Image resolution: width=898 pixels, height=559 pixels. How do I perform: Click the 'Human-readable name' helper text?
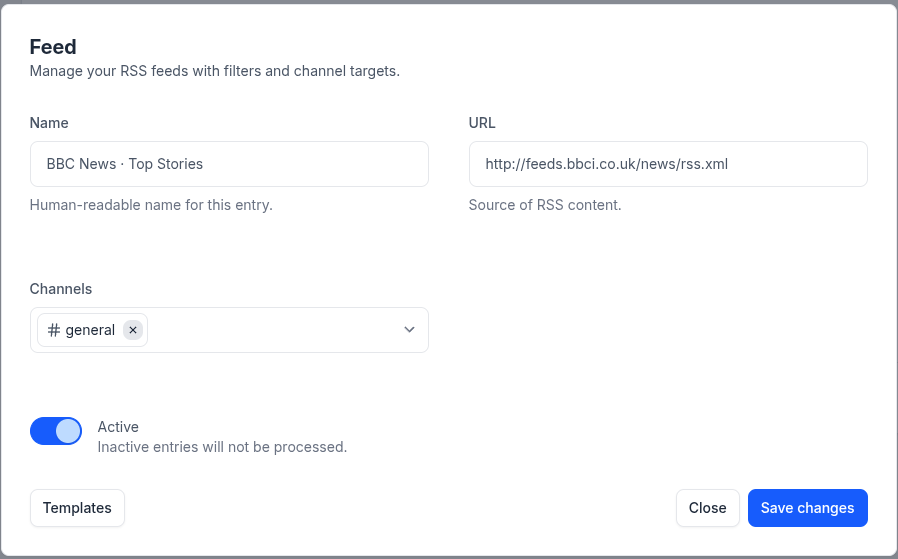pos(151,205)
